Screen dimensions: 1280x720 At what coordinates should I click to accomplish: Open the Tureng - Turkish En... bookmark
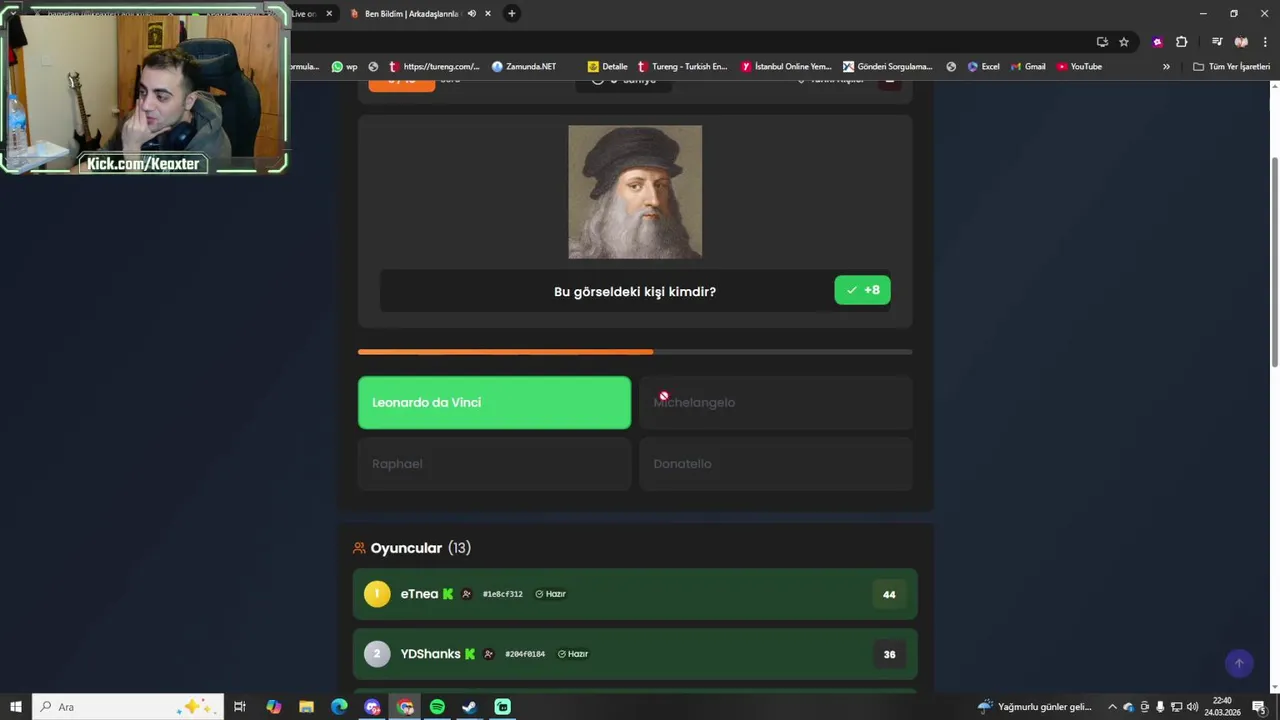682,66
